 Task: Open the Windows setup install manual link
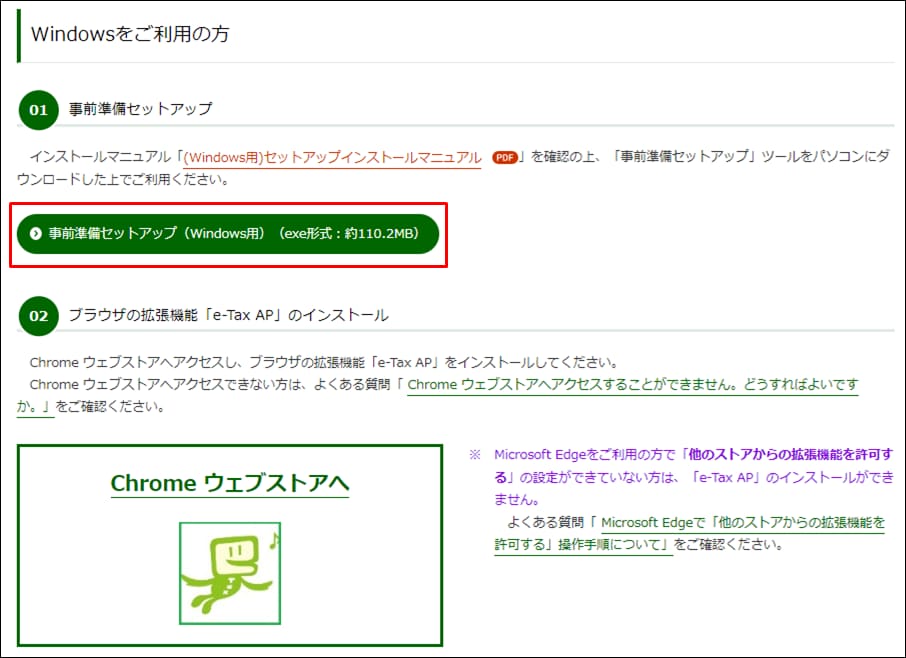[x=332, y=157]
